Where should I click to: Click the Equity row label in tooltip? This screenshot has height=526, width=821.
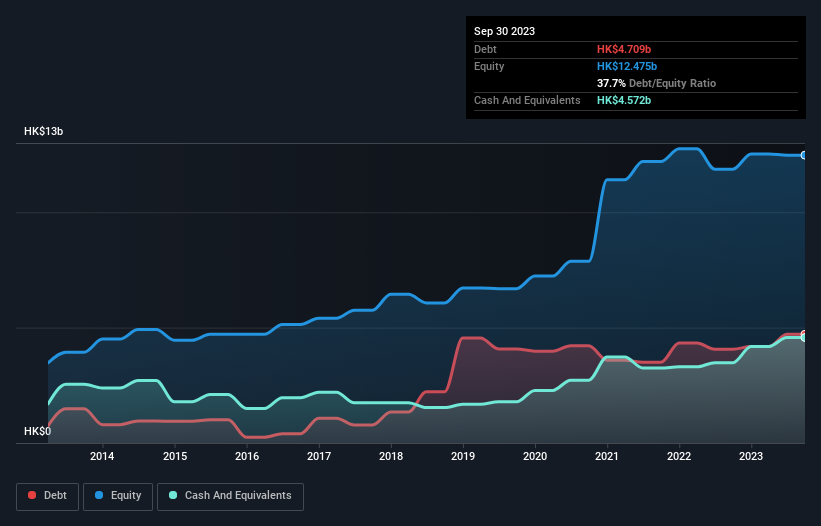(489, 66)
